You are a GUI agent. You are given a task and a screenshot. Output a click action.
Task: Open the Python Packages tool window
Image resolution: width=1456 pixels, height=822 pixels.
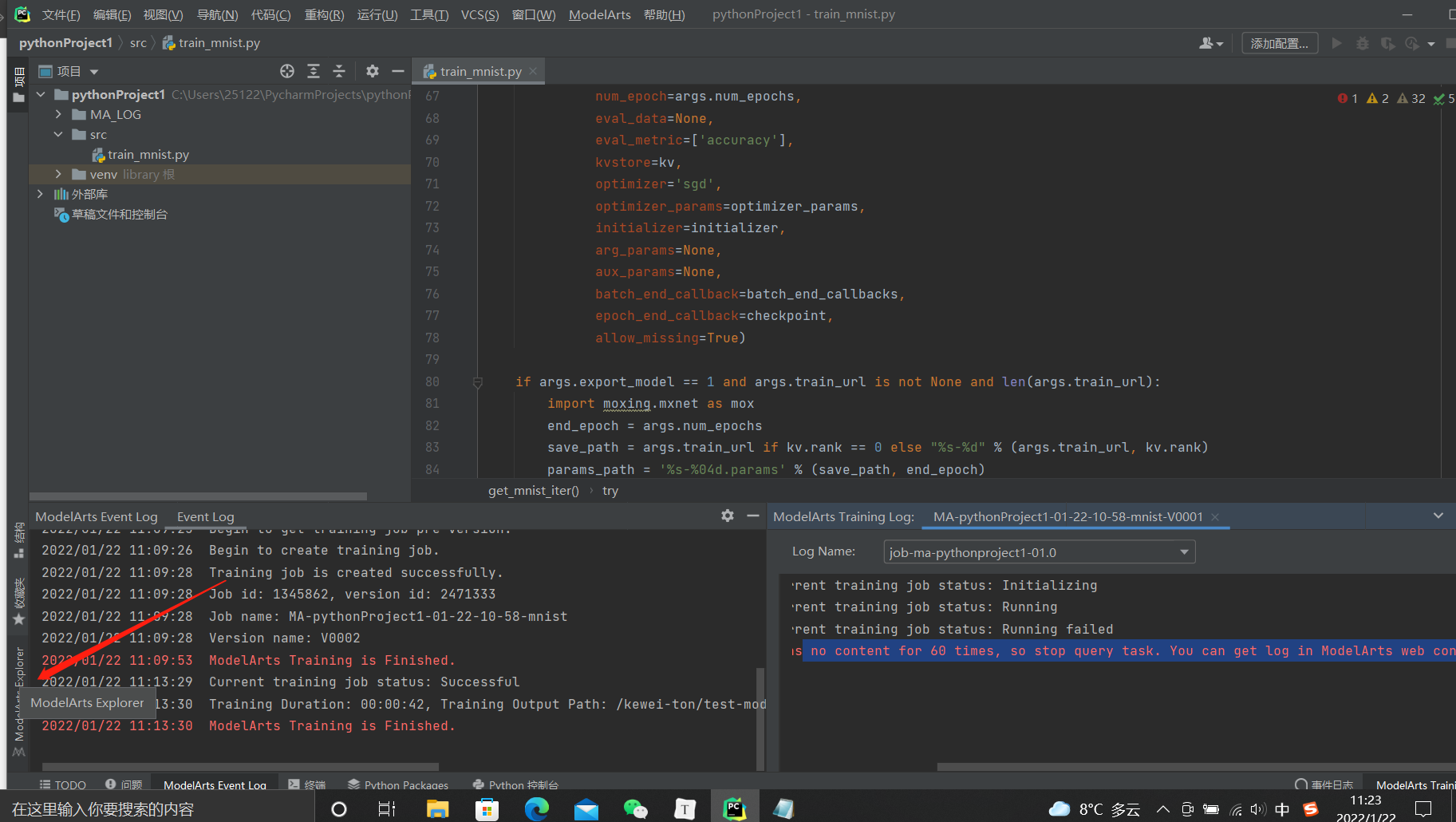[x=398, y=784]
